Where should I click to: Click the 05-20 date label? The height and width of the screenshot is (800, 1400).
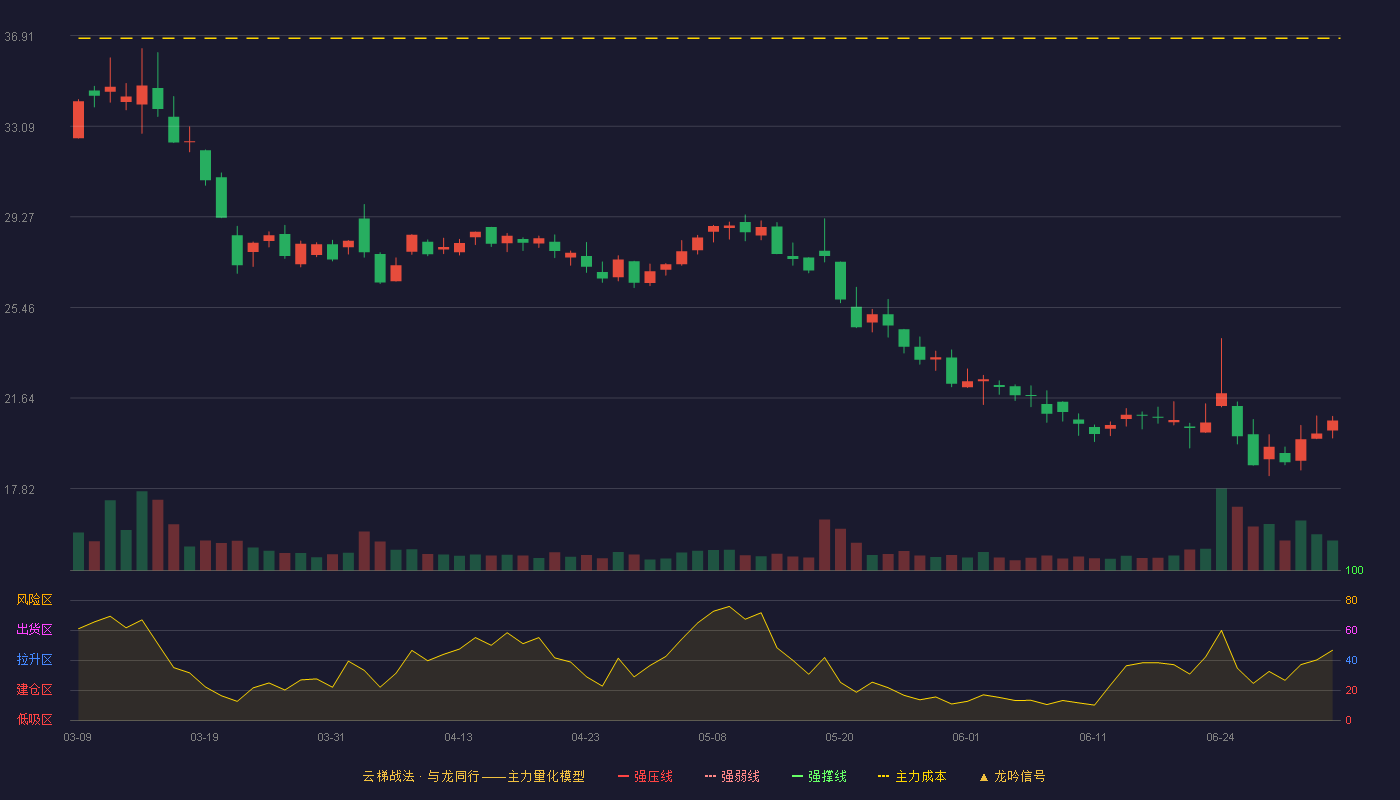click(839, 737)
